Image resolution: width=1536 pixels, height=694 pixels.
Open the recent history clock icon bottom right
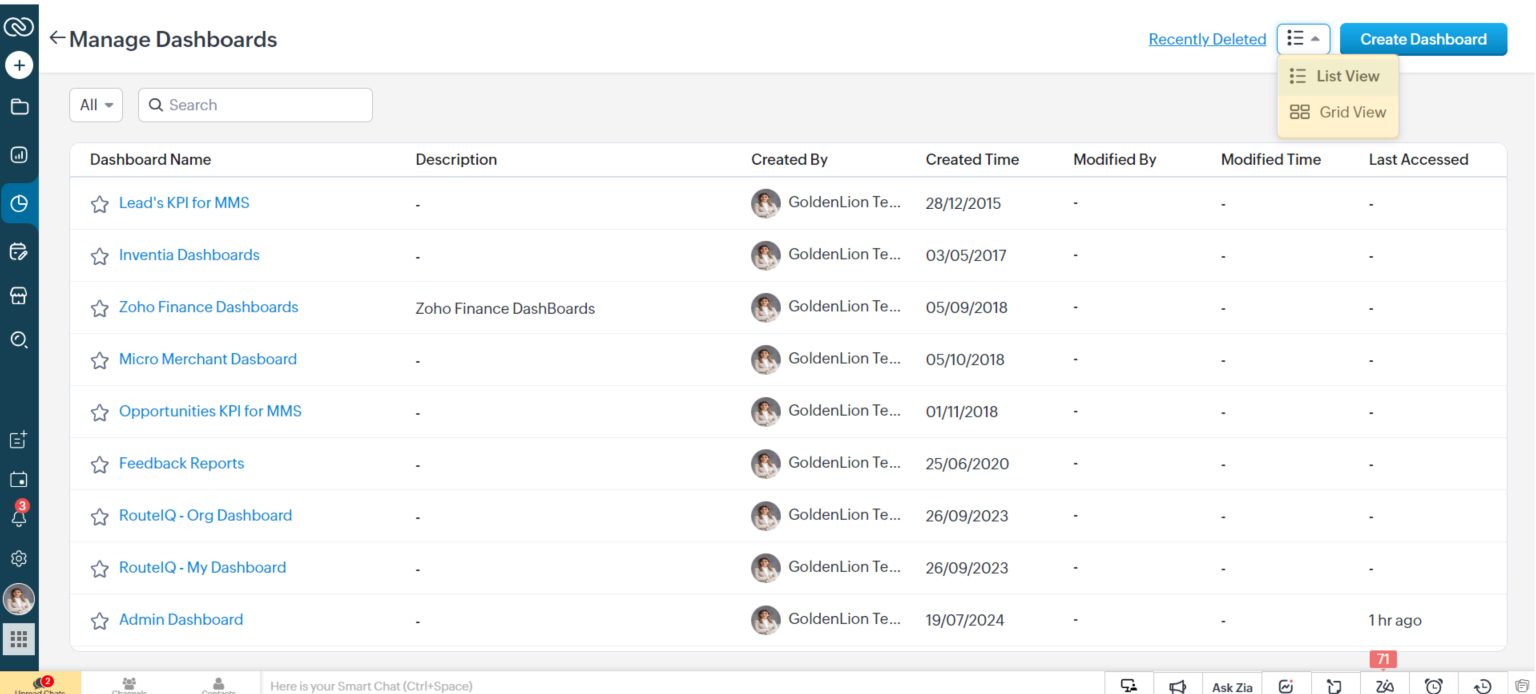tap(1483, 687)
